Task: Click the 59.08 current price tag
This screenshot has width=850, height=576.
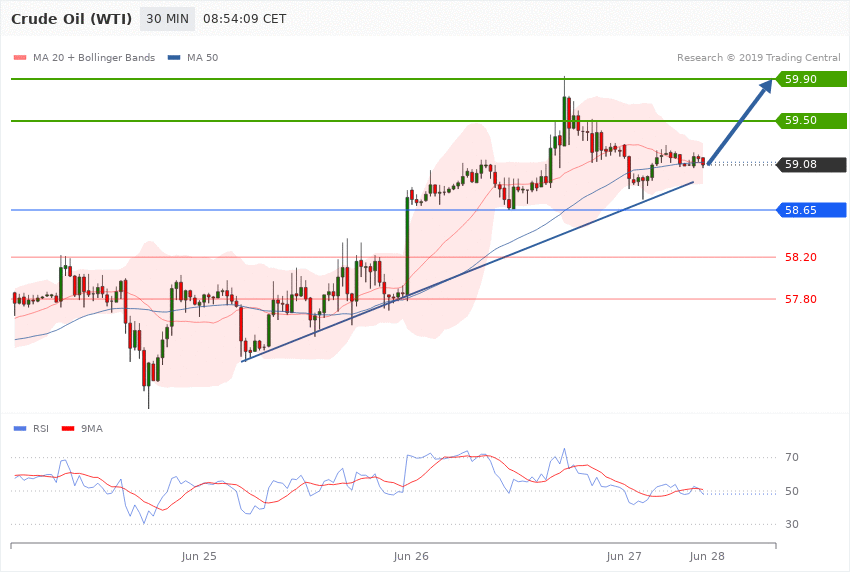Action: 811,164
